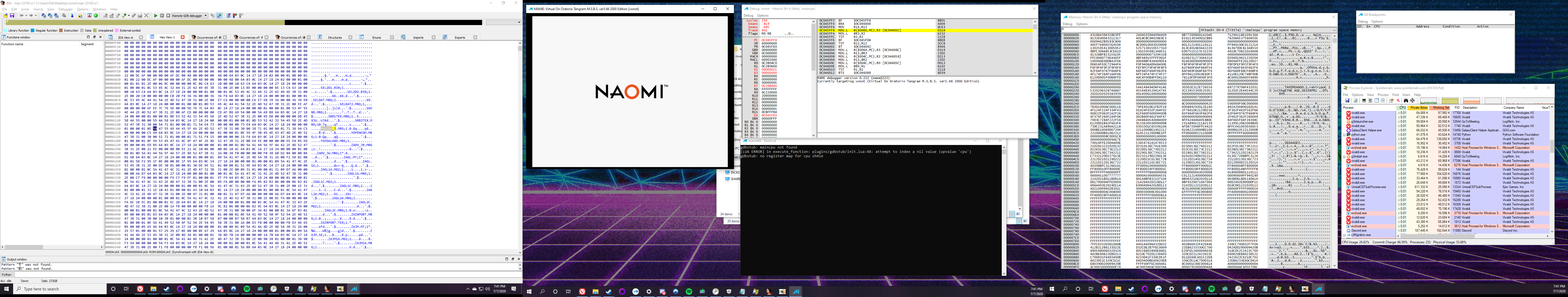Refresh icon in Process Explorer toolbar
This screenshot has height=297, width=1568.
click(x=1356, y=101)
